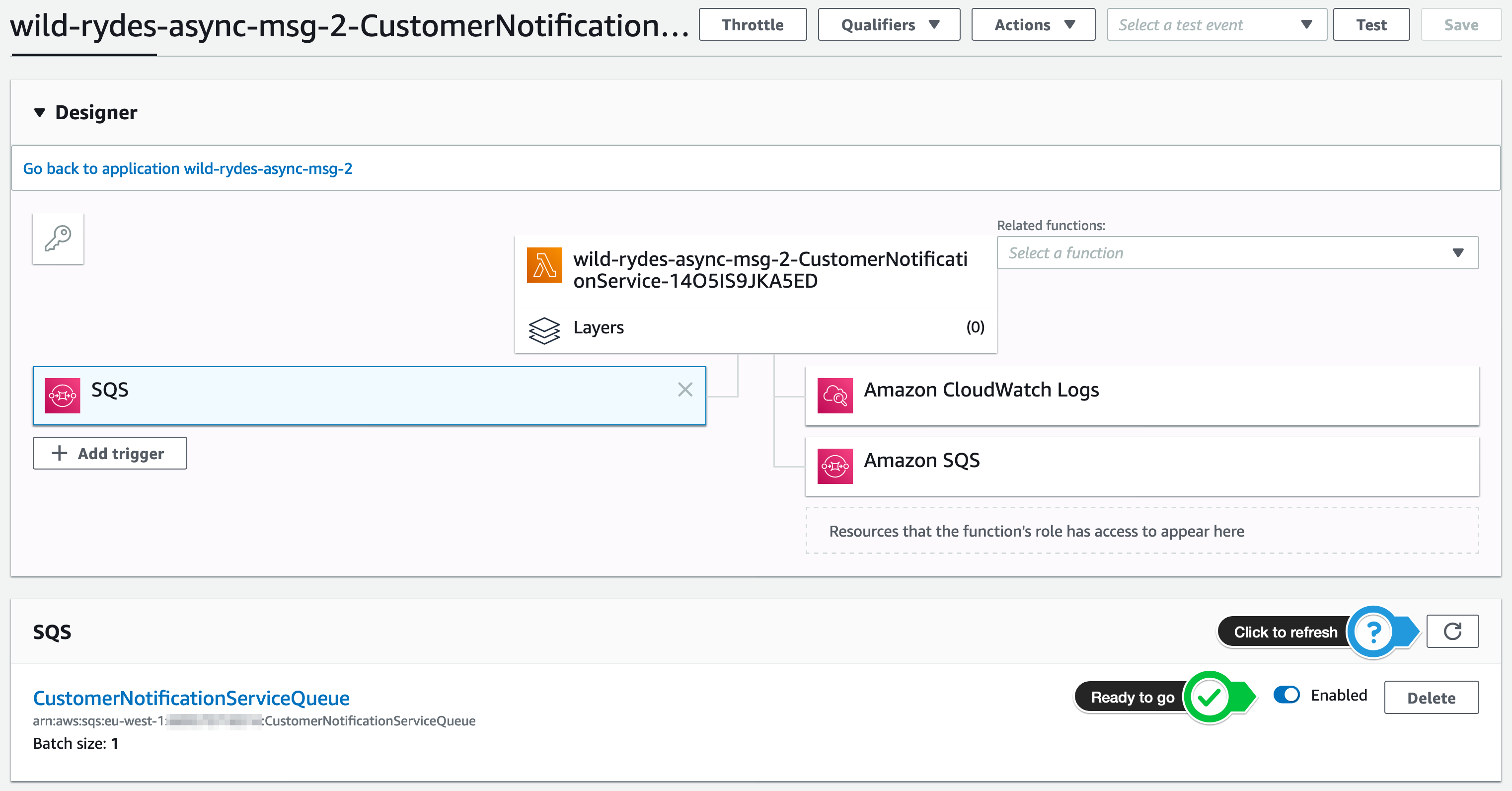Screen dimensions: 1512x791
Task: Select the SQS trigger box
Action: [x=369, y=396]
